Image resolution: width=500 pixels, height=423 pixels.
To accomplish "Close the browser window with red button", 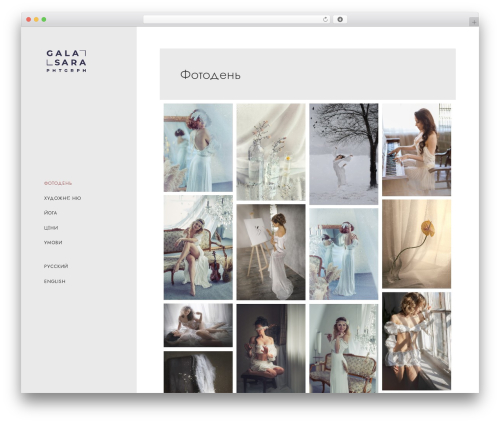I will point(29,20).
